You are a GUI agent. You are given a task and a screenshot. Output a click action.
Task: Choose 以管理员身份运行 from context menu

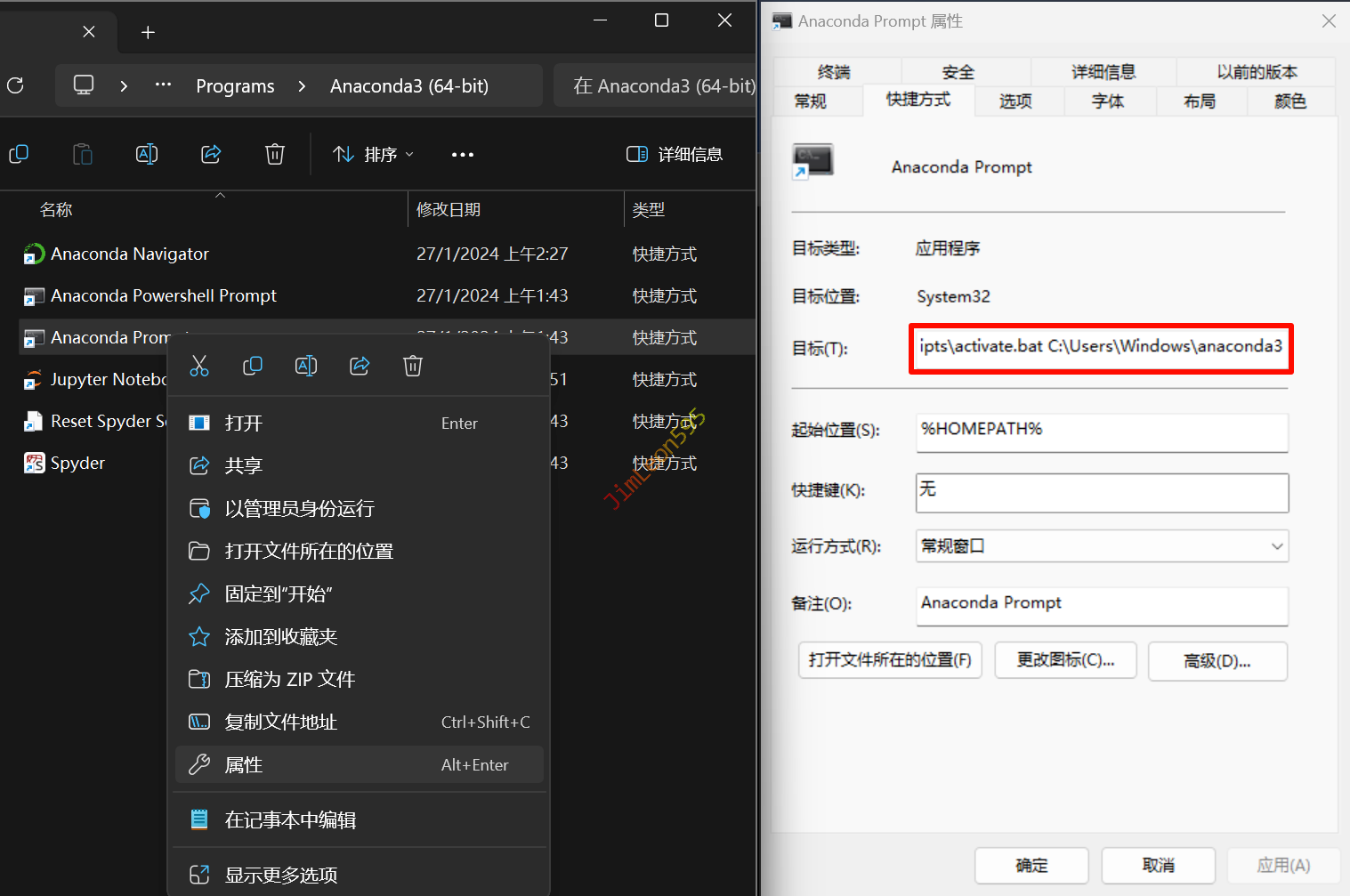tap(299, 509)
